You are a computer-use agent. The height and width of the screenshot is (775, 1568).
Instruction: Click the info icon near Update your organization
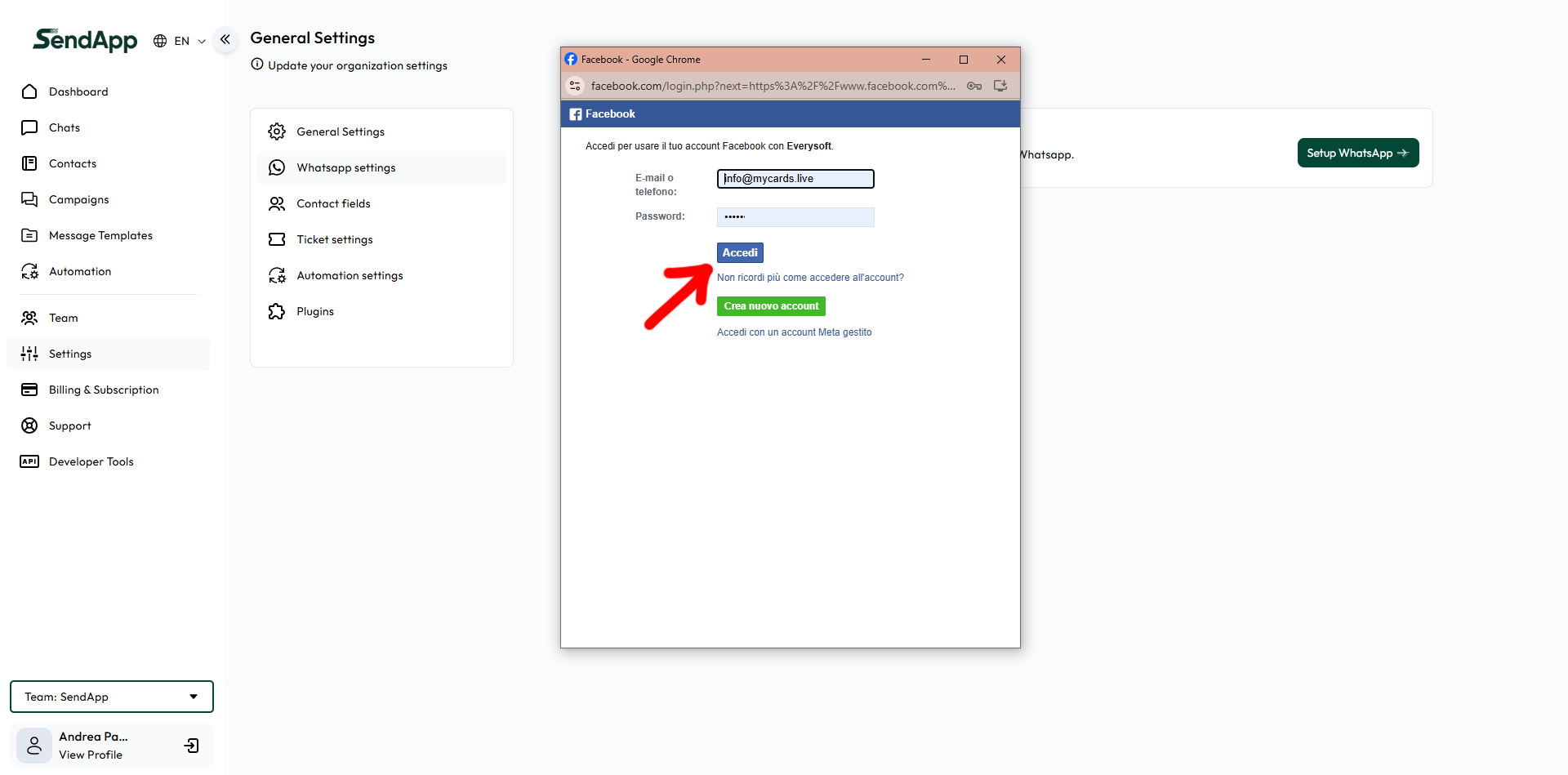tap(257, 65)
